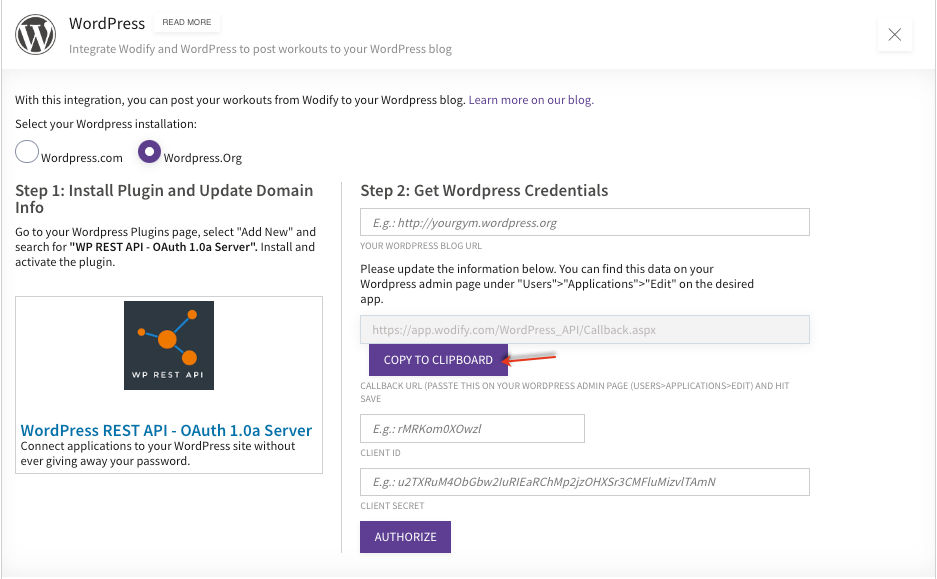The image size is (937, 579).
Task: Click the 'Step 1: Install Plugin and Update Domain Info' heading
Action: (164, 199)
